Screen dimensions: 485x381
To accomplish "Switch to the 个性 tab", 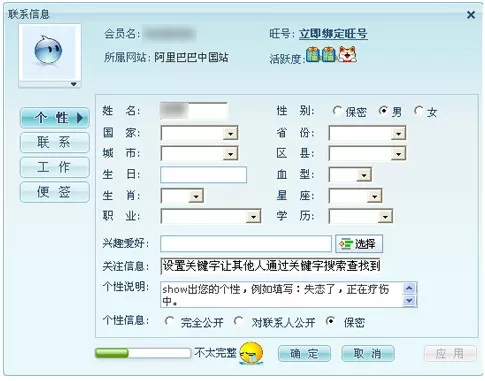I will [x=55, y=118].
